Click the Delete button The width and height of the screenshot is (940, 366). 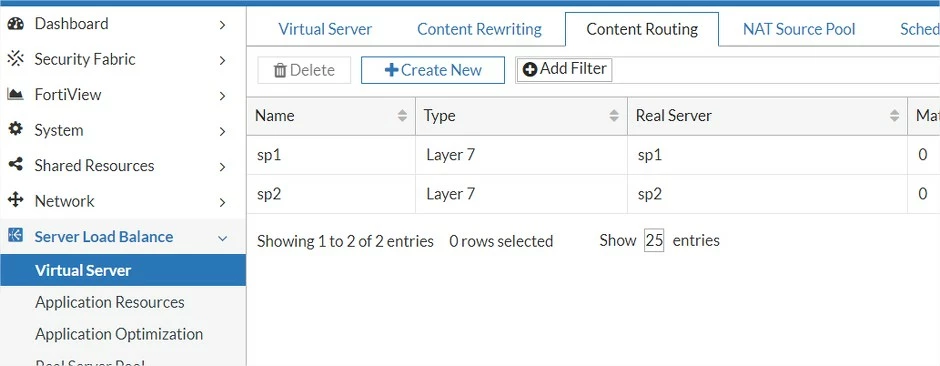[304, 70]
